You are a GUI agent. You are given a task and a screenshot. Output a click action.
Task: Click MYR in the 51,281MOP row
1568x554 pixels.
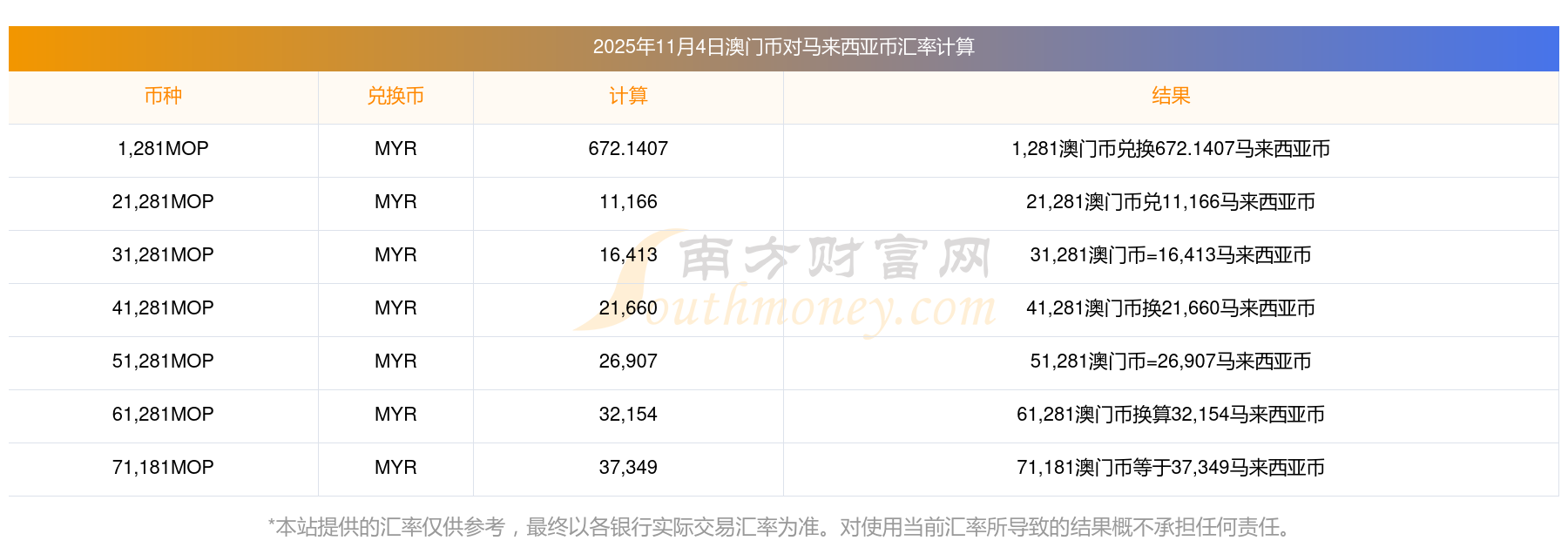(x=395, y=361)
